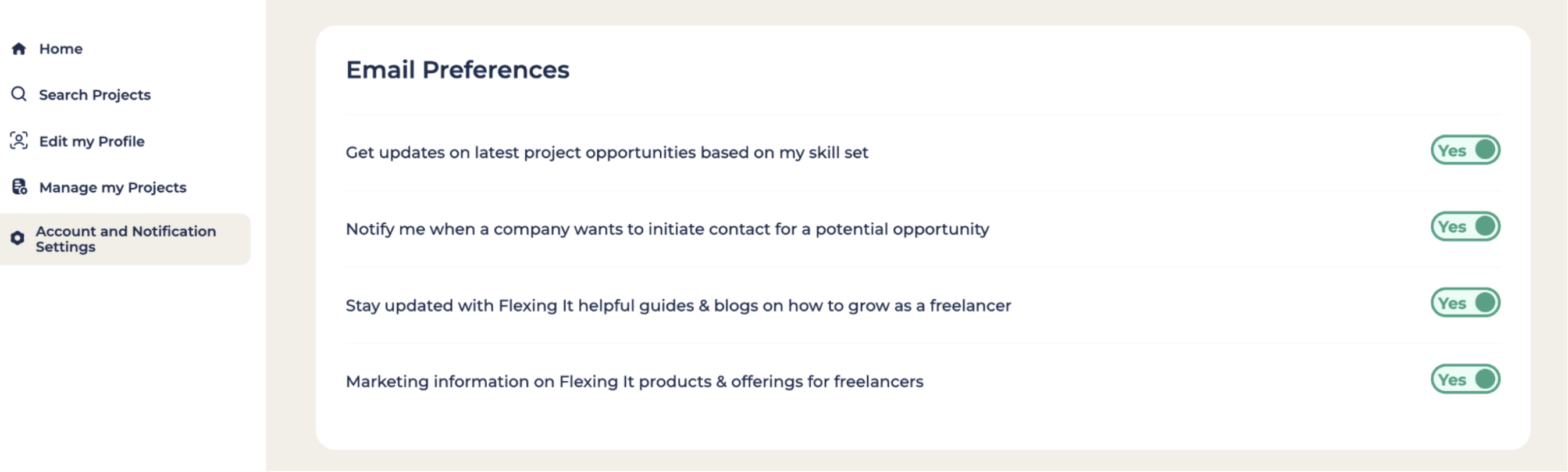This screenshot has height=472, width=1568.
Task: Click the marketing information preference label
Action: point(635,382)
